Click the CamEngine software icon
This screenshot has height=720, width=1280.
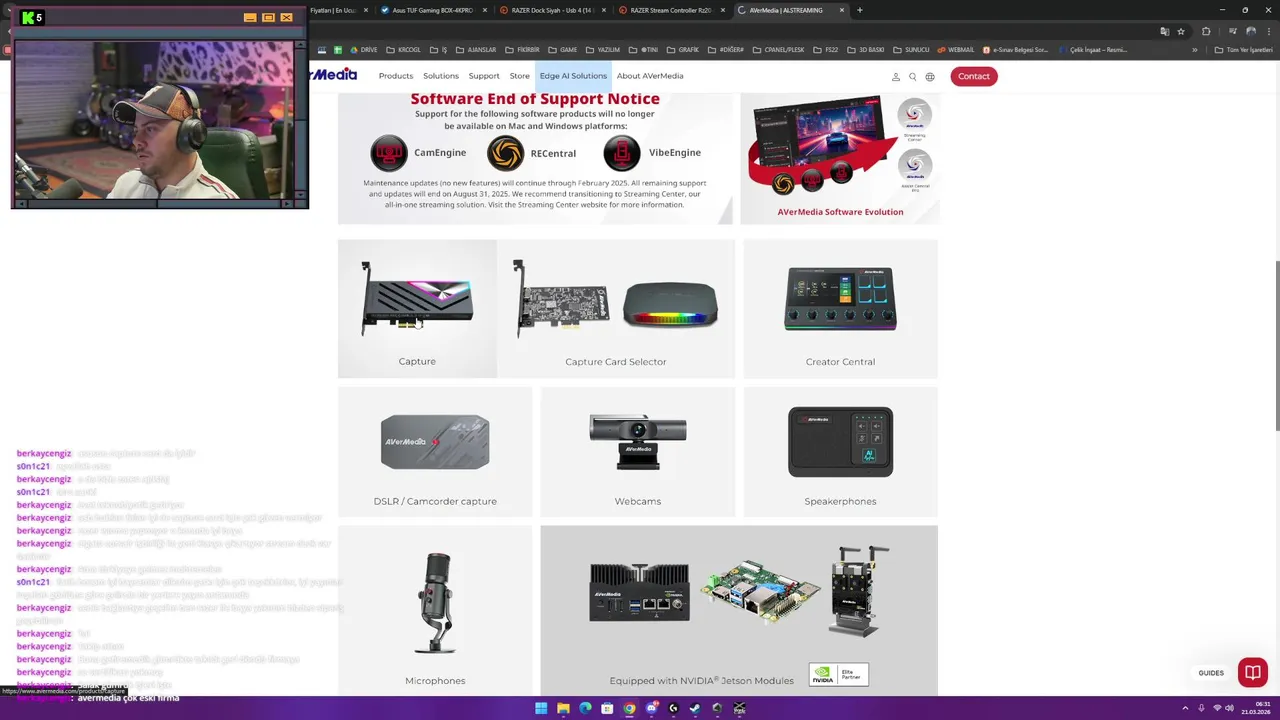[389, 153]
